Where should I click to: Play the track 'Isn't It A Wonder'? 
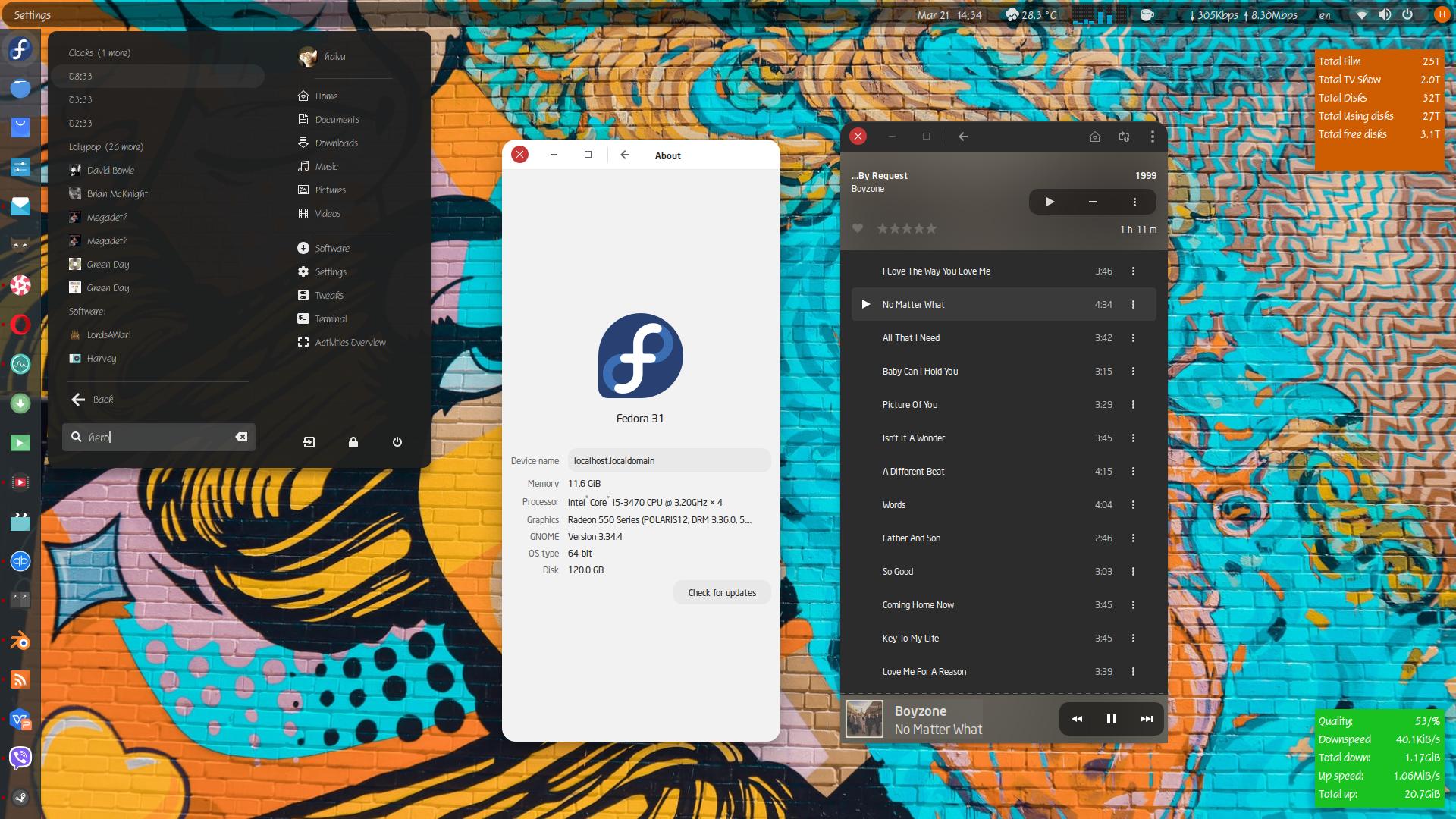click(x=1003, y=438)
